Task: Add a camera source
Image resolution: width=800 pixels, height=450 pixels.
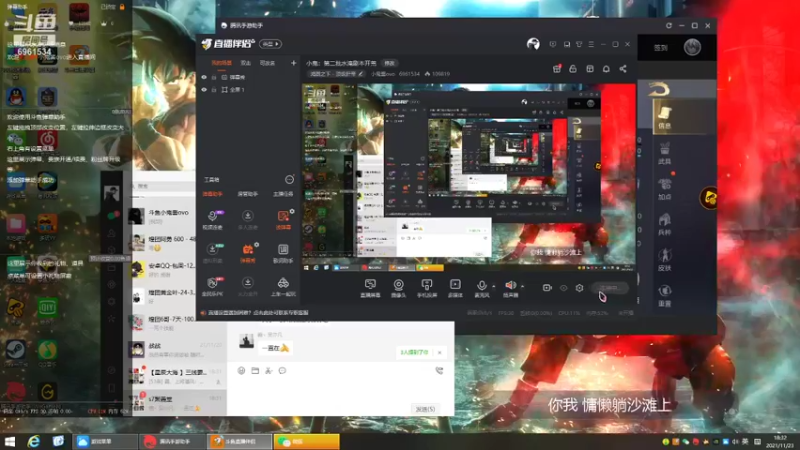Action: click(398, 288)
